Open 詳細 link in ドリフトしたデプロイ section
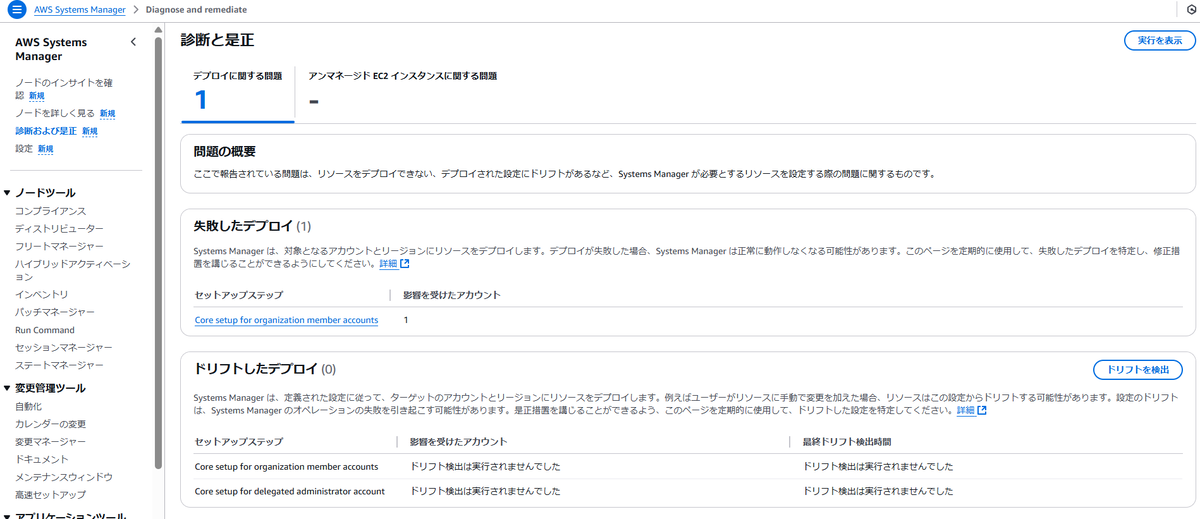The height and width of the screenshot is (519, 1200). click(965, 411)
